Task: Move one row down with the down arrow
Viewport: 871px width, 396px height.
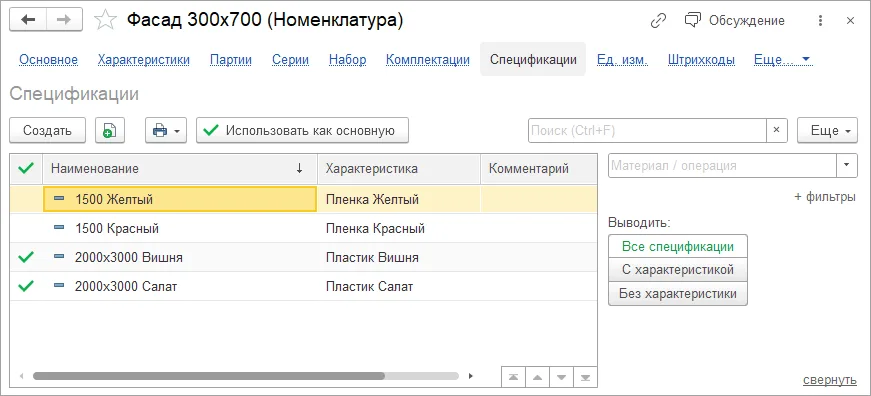Action: click(561, 377)
